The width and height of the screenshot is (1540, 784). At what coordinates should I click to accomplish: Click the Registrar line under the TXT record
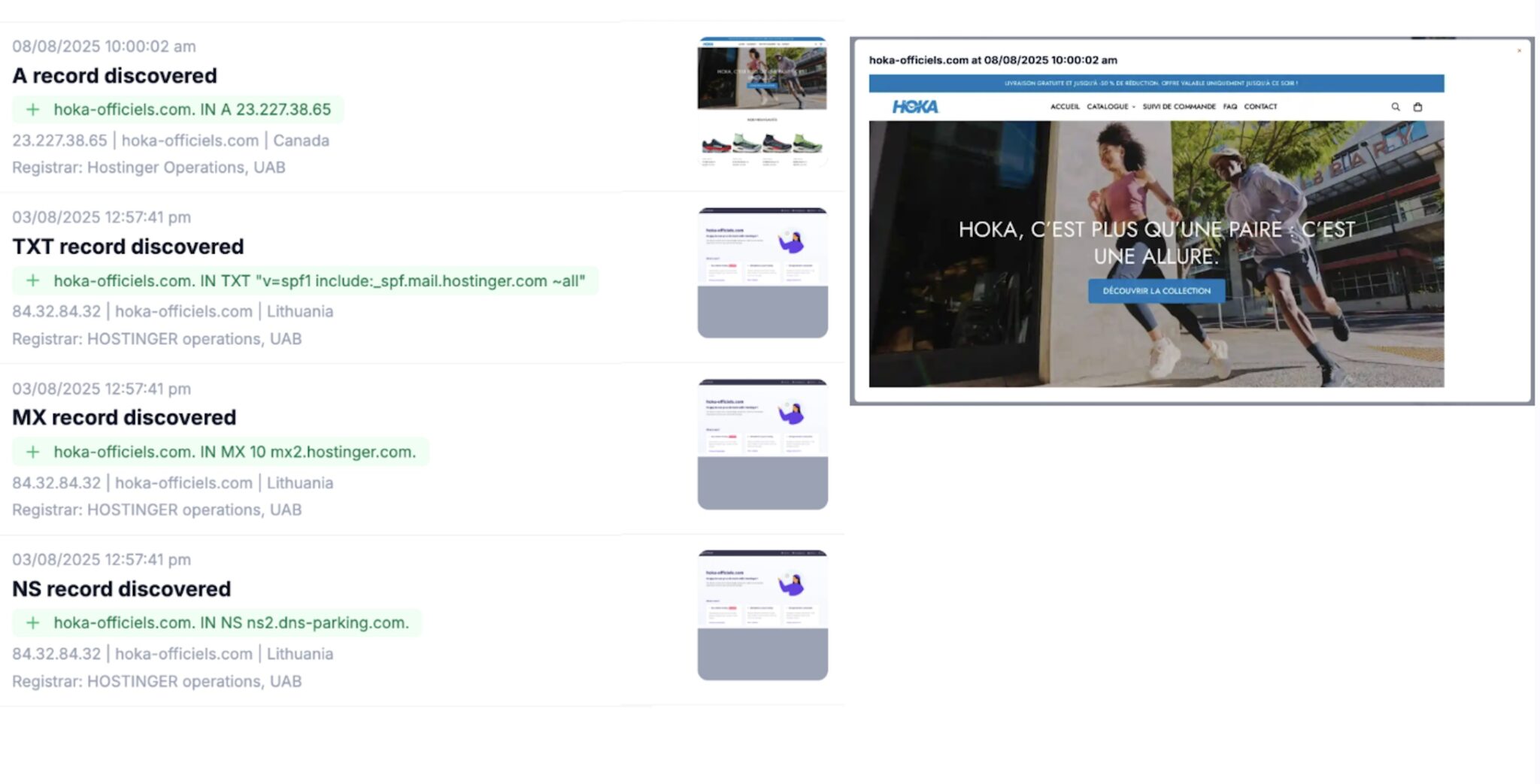point(156,339)
